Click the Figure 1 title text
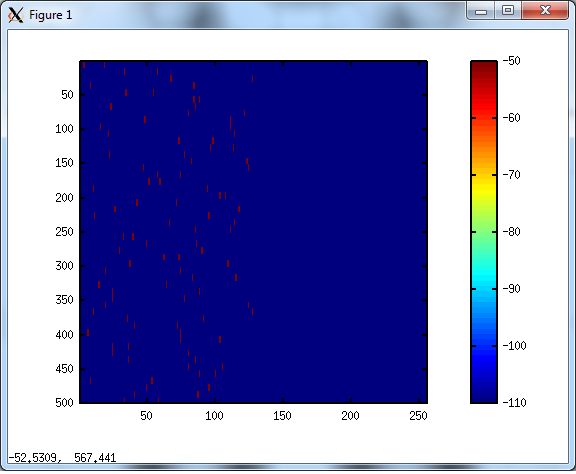This screenshot has width=576, height=474. point(50,15)
